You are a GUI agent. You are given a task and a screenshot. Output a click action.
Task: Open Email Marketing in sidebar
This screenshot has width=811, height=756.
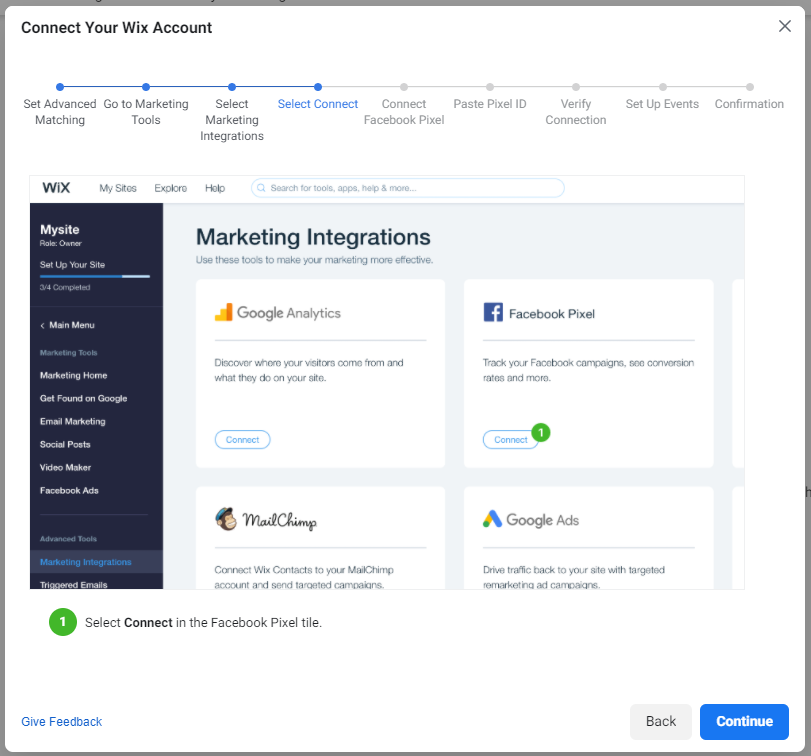72,421
